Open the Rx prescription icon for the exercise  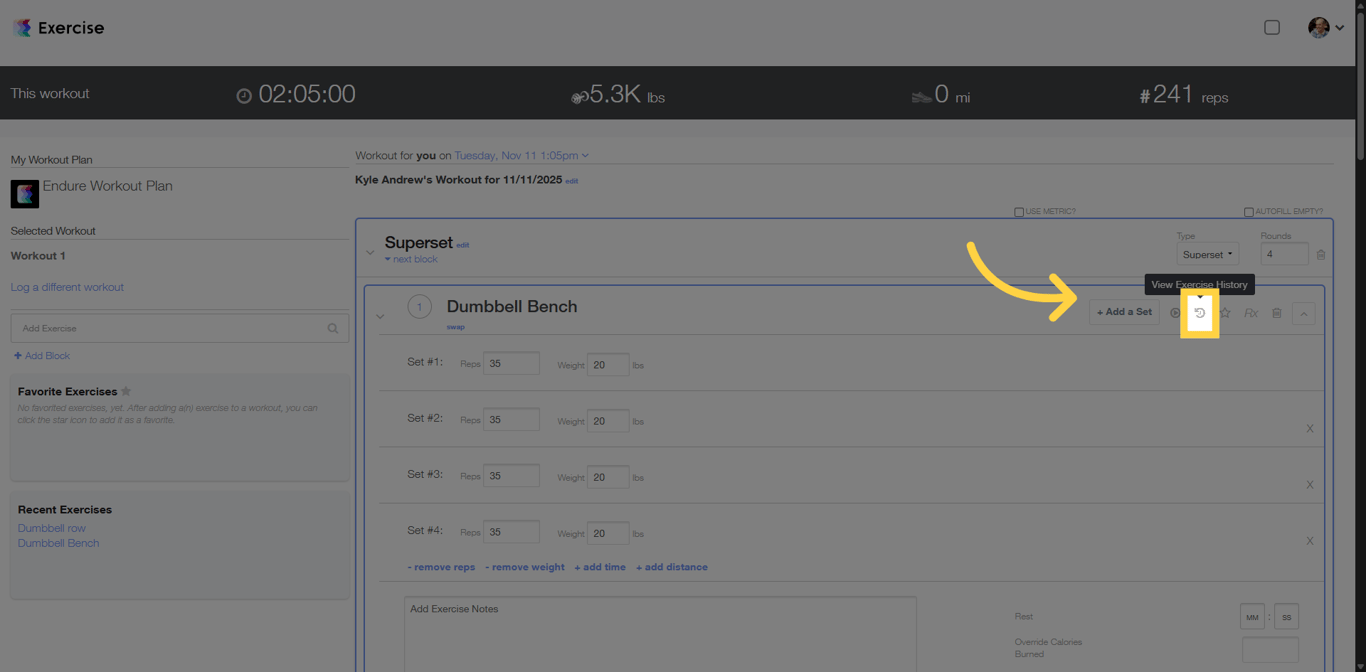(1250, 313)
